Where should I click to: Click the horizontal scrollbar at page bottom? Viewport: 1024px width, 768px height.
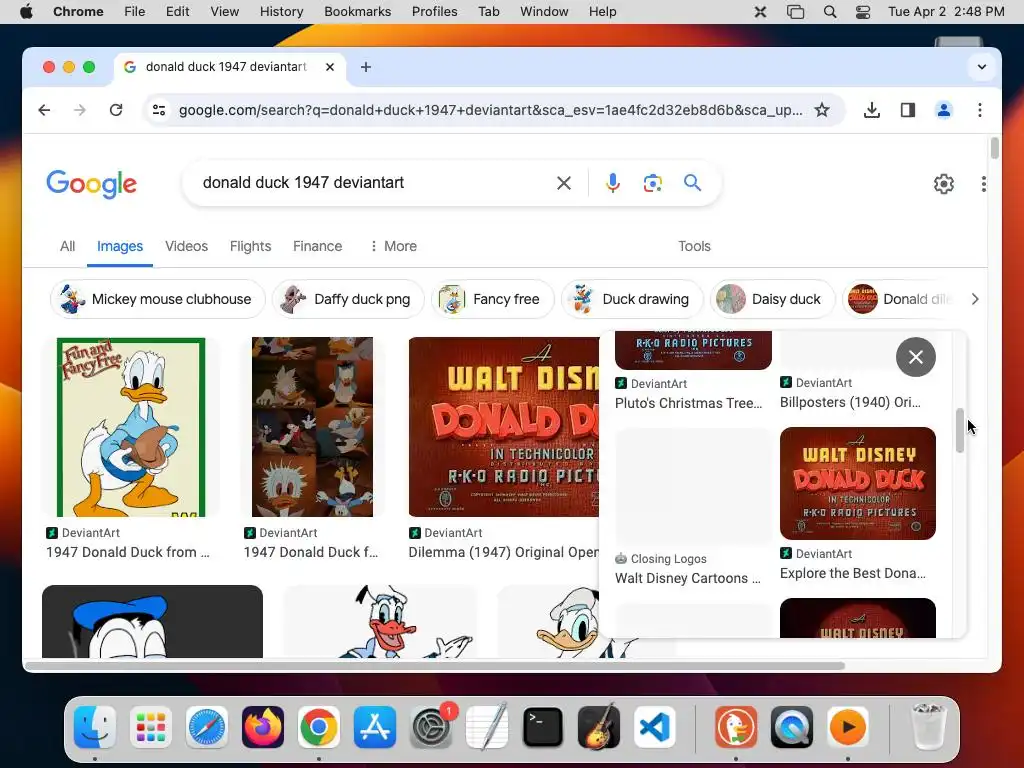click(435, 666)
